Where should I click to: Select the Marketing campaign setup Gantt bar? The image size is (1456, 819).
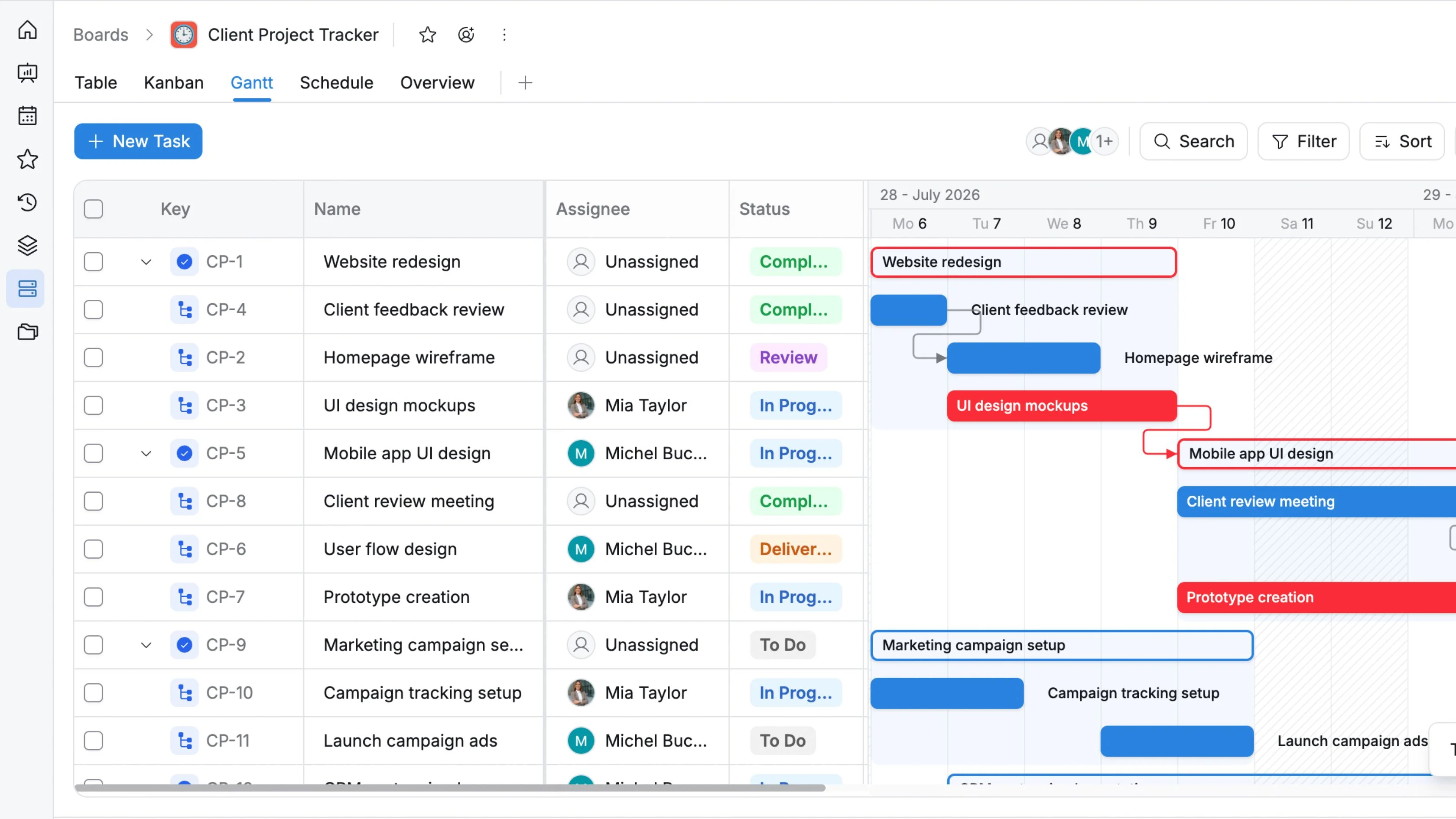(x=1062, y=646)
